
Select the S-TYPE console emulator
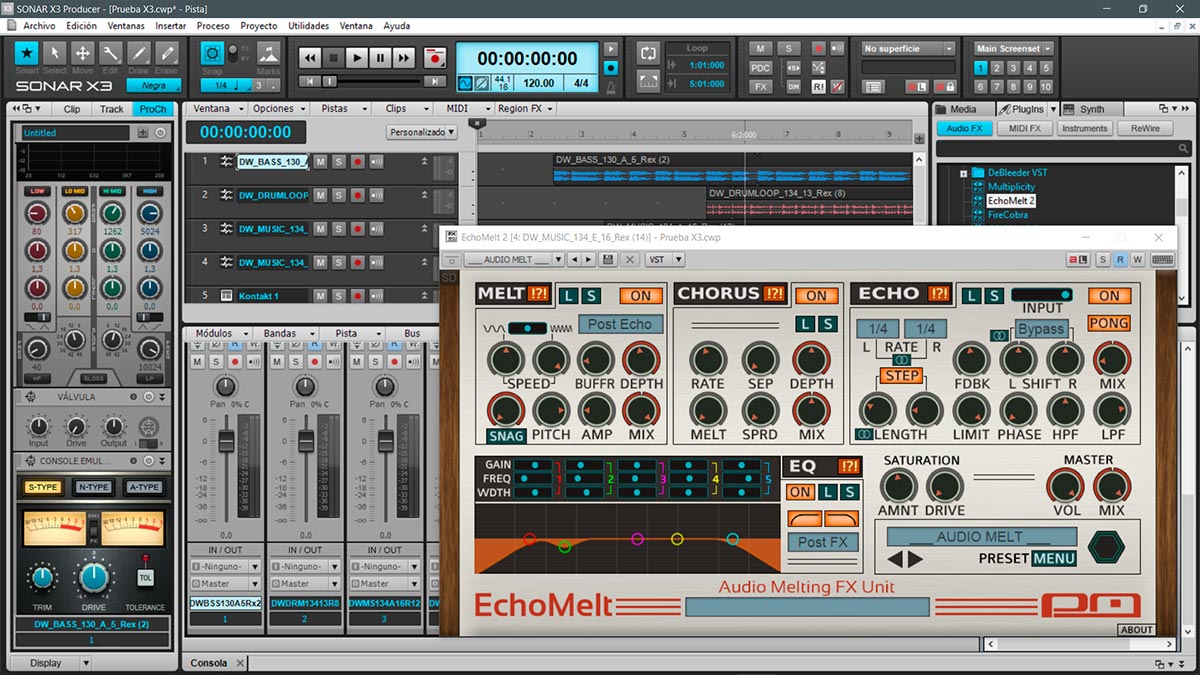coord(41,487)
